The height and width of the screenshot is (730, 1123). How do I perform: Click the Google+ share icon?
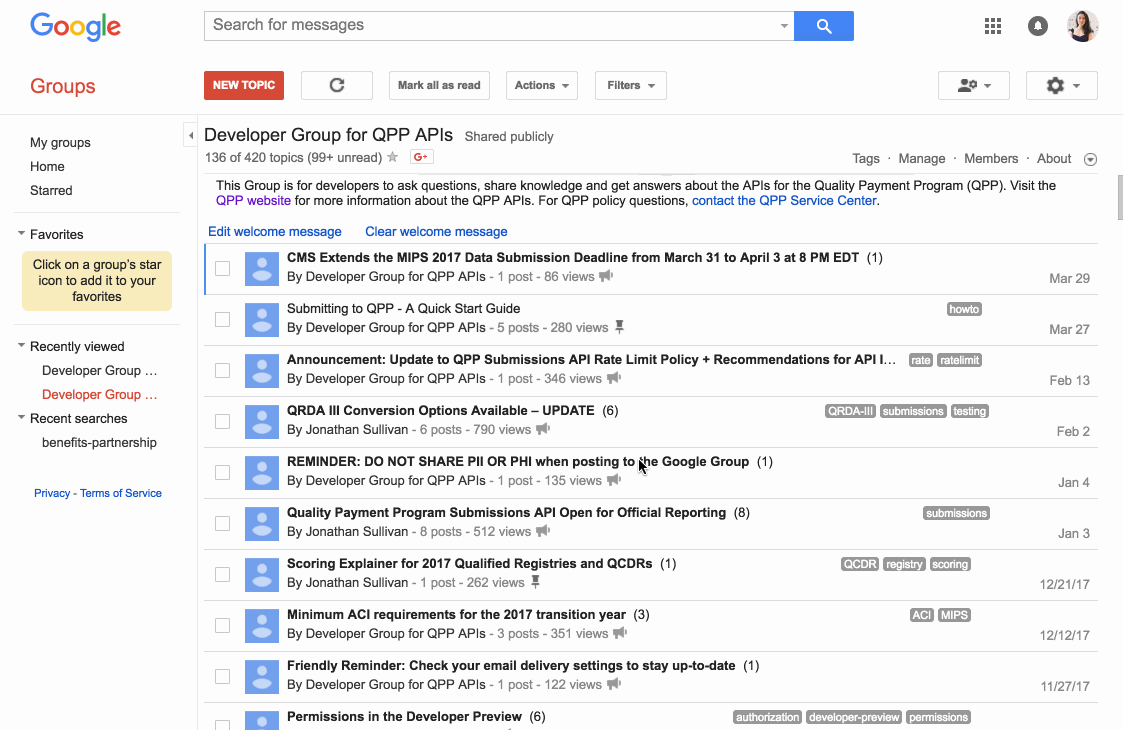421,157
